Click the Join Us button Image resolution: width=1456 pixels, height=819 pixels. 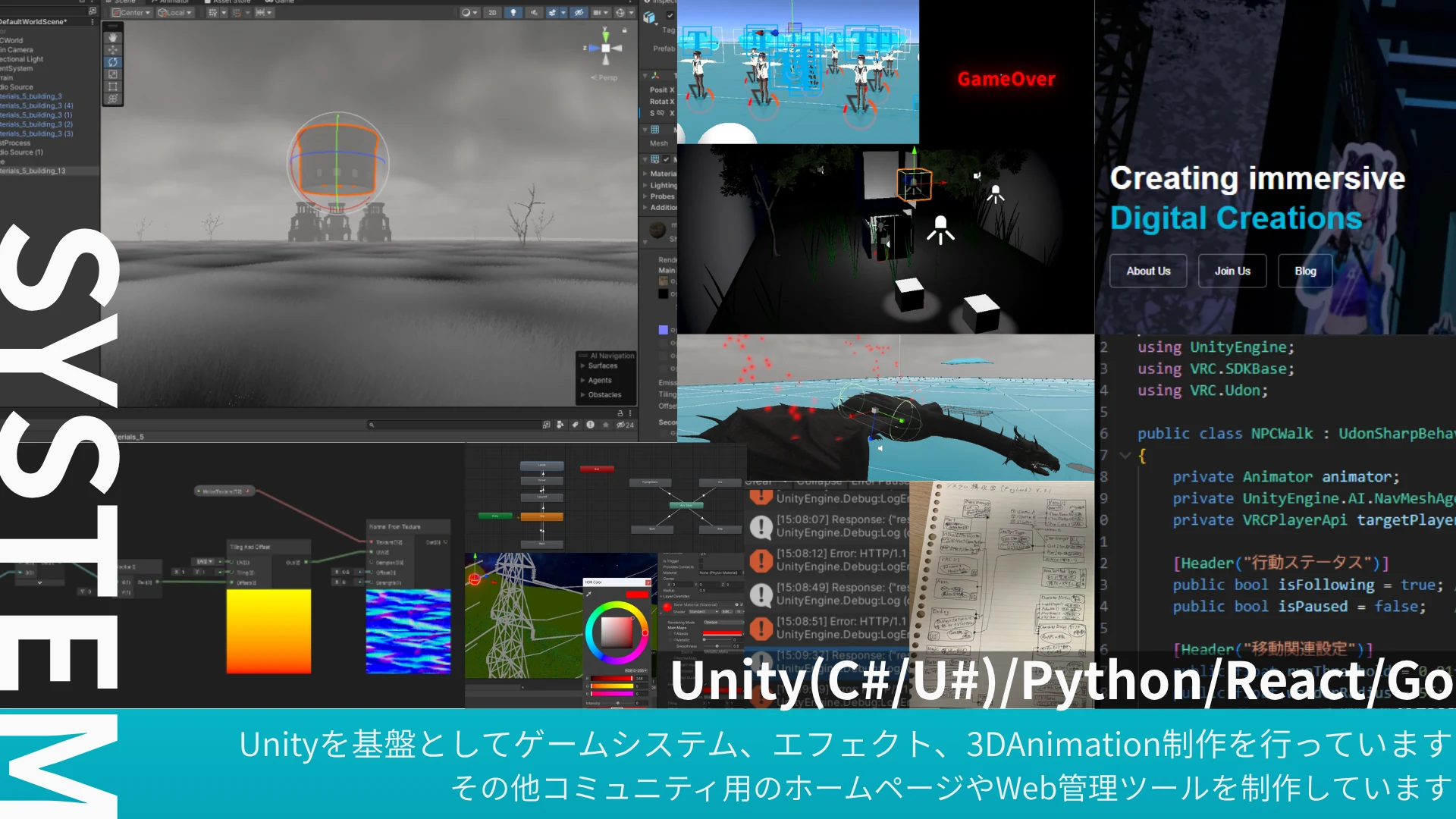coord(1232,271)
